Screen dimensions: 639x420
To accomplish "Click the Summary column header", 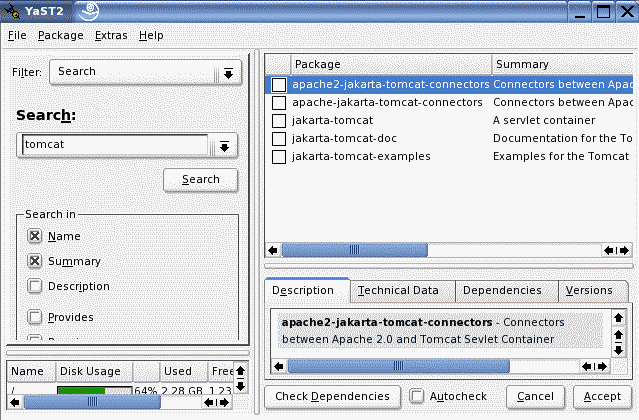I will tap(563, 64).
